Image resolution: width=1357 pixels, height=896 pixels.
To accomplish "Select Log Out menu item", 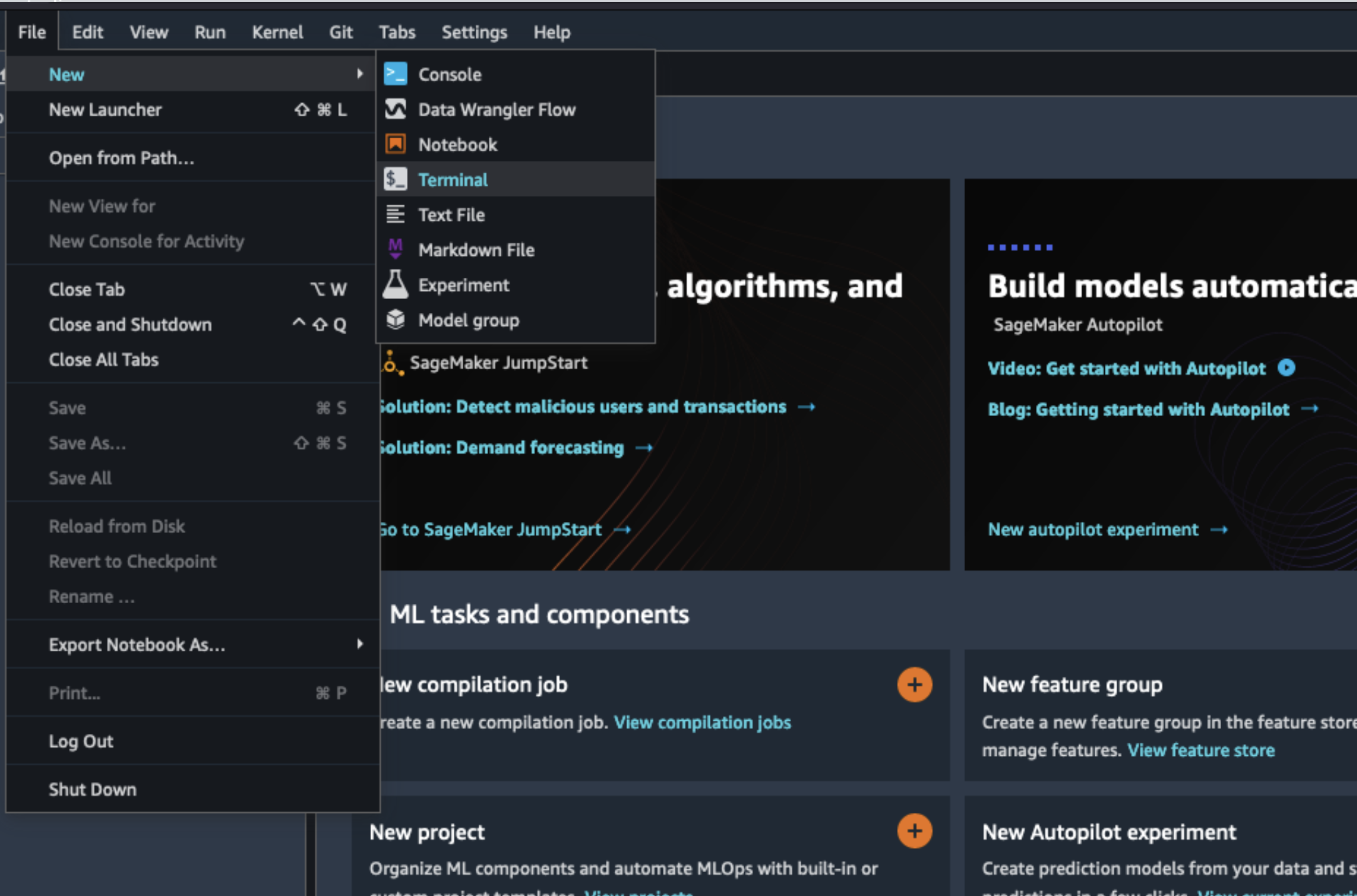I will 193,741.
